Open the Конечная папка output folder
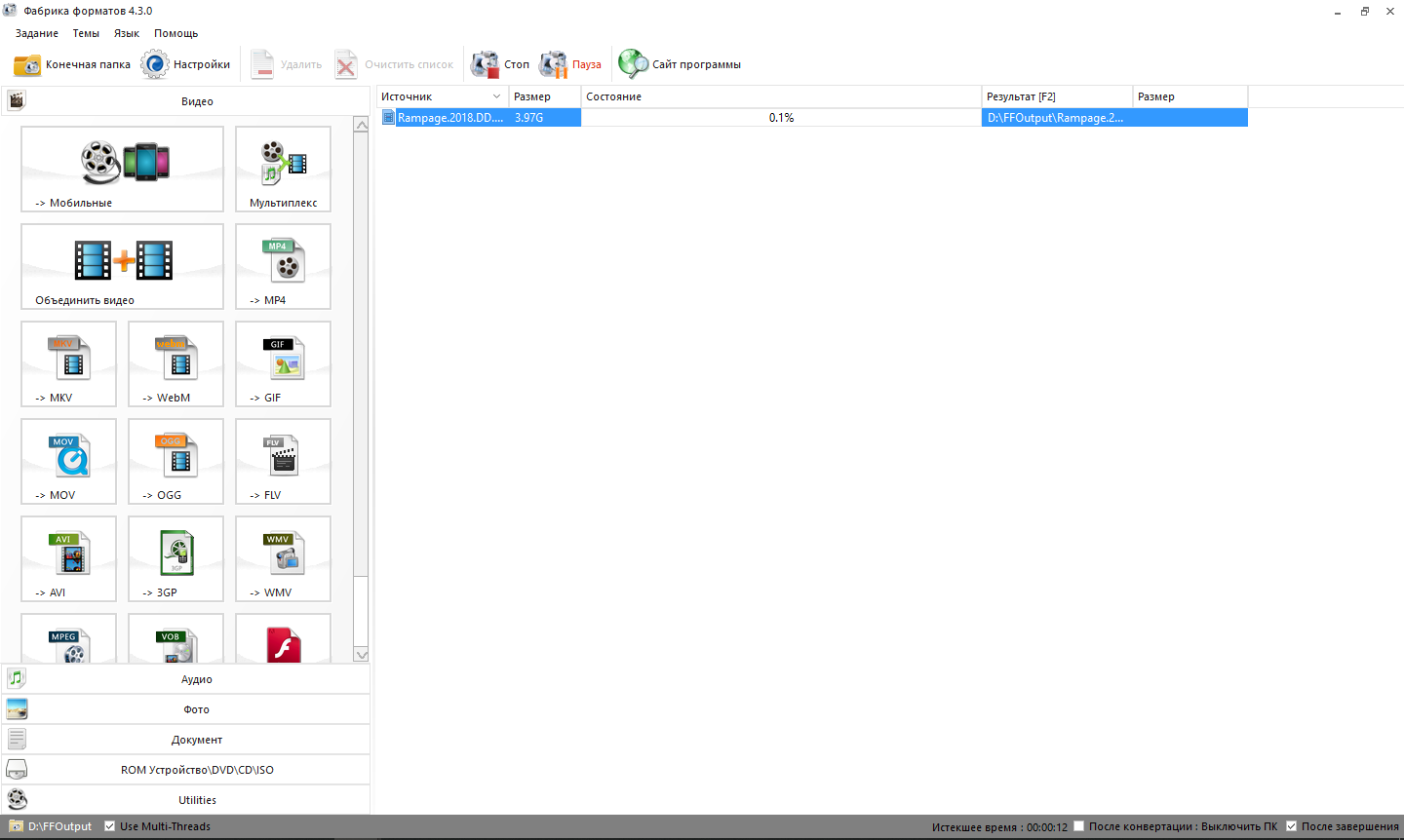Viewport: 1404px width, 840px height. tap(72, 64)
